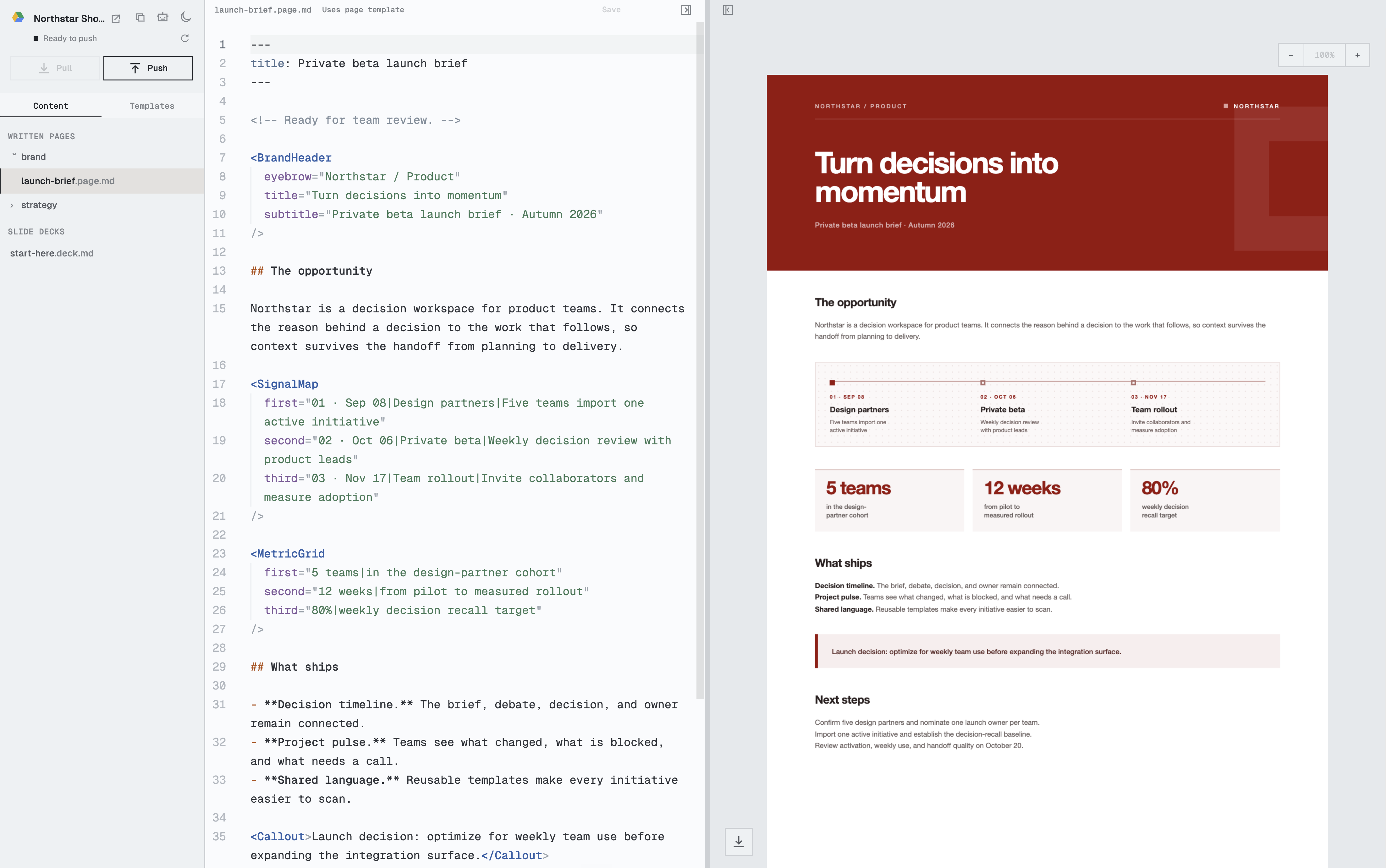Click the '<SignalMap' tag in code
Viewport: 1386px width, 868px height.
point(284,384)
